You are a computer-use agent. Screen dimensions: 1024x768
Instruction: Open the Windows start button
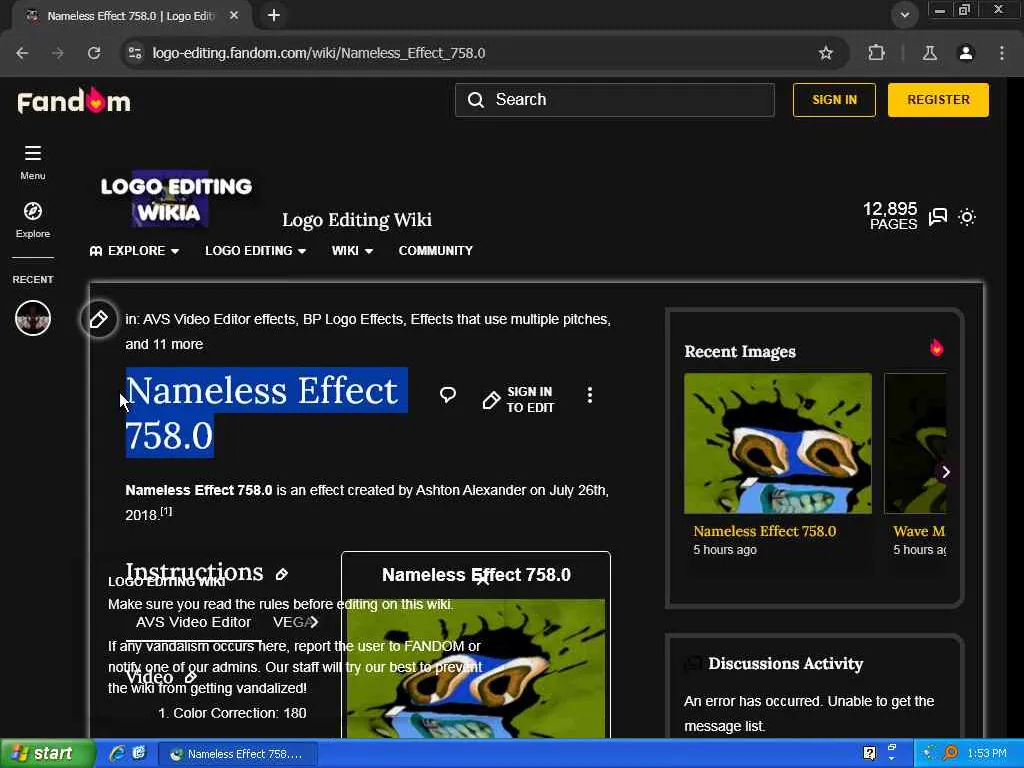click(x=47, y=754)
